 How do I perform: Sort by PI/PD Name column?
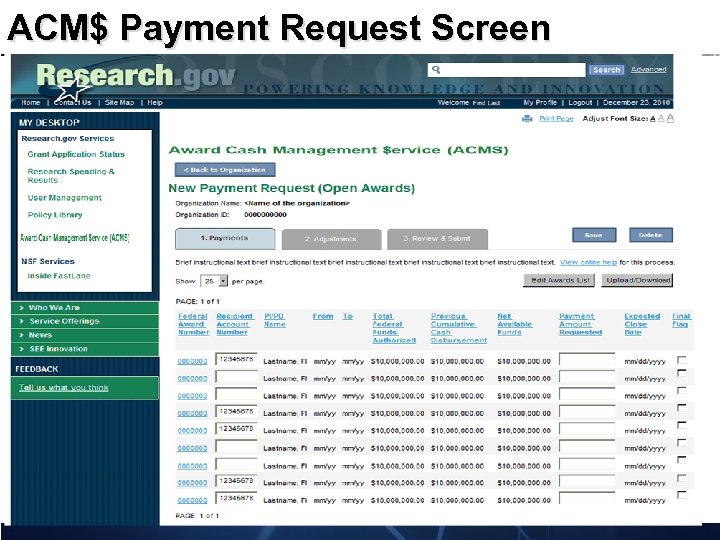tap(275, 320)
